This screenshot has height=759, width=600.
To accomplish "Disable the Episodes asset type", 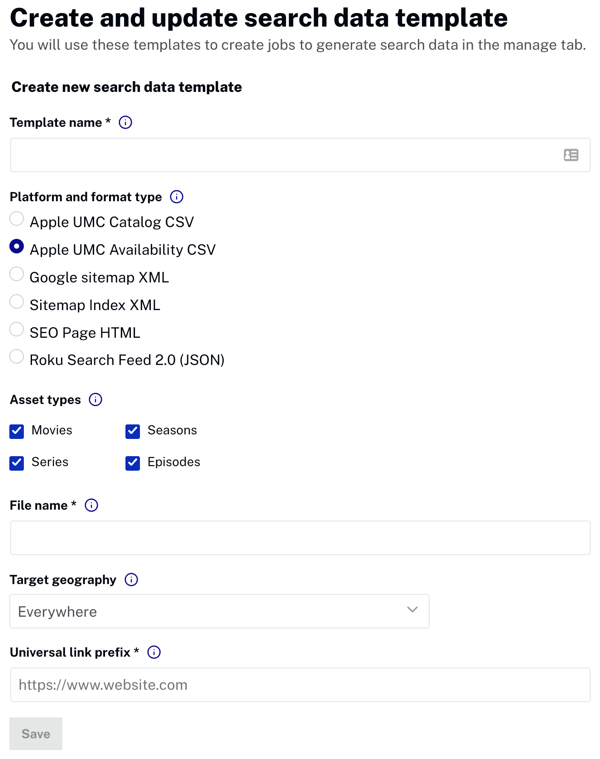I will [133, 463].
